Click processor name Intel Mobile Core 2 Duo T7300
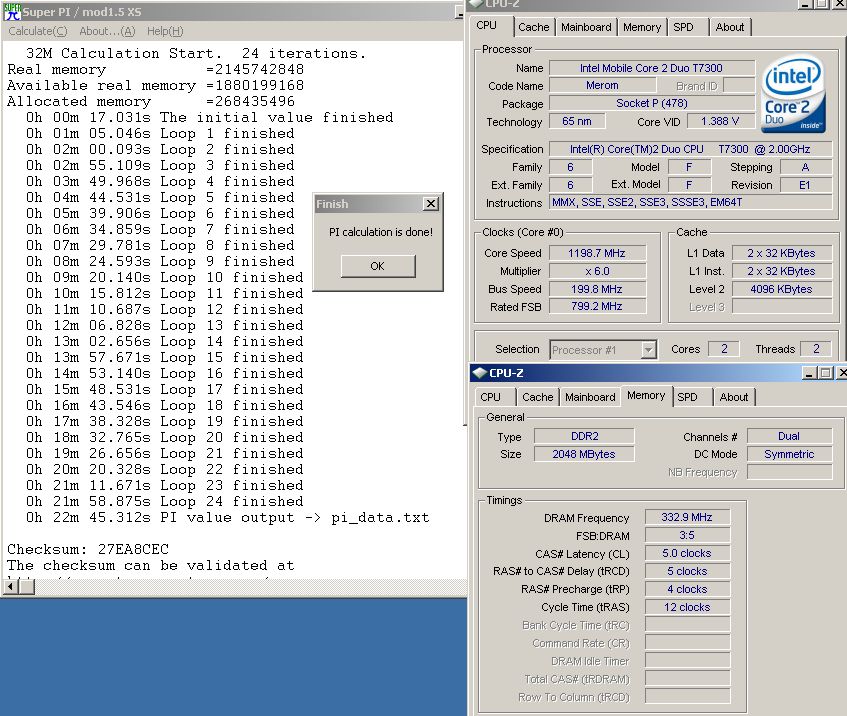Image resolution: width=847 pixels, height=716 pixels. (x=651, y=68)
